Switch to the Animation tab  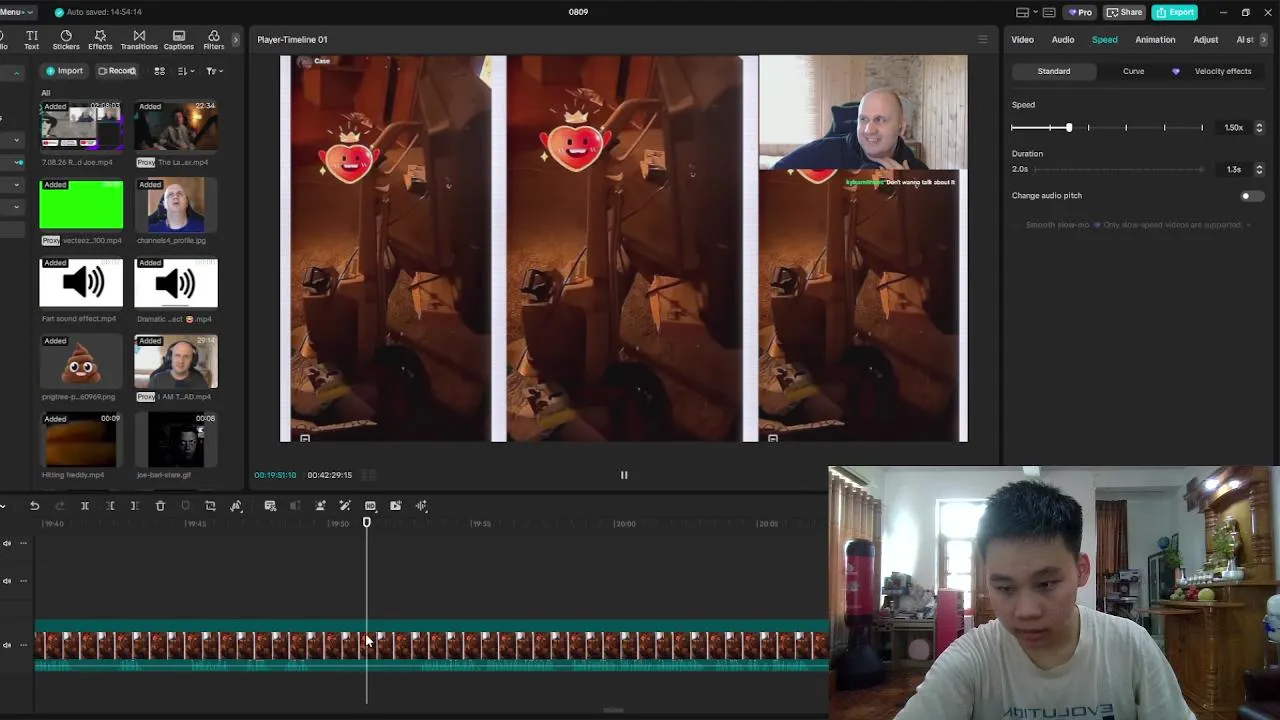pyautogui.click(x=1155, y=40)
